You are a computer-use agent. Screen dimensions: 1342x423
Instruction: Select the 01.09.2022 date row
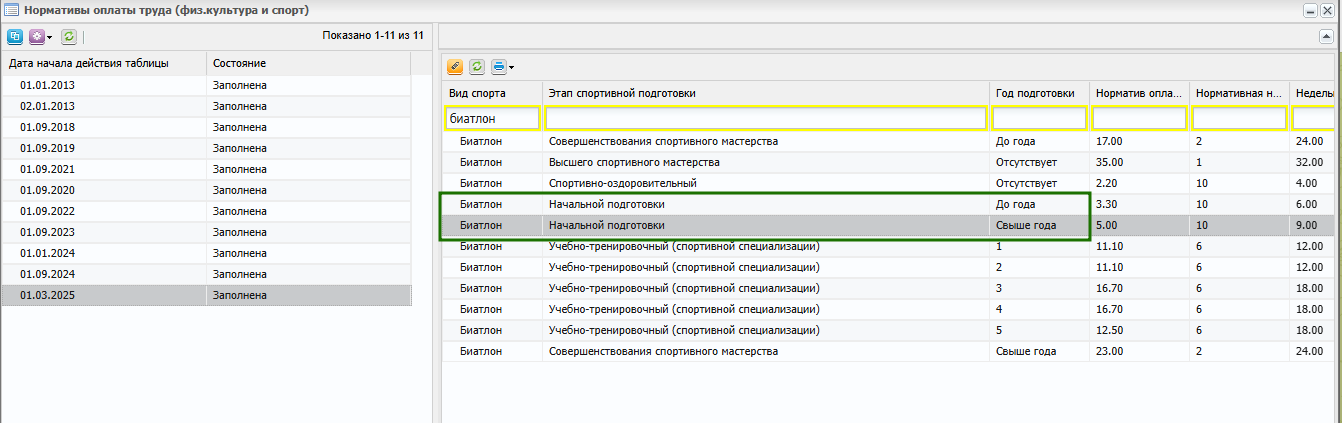(206, 211)
